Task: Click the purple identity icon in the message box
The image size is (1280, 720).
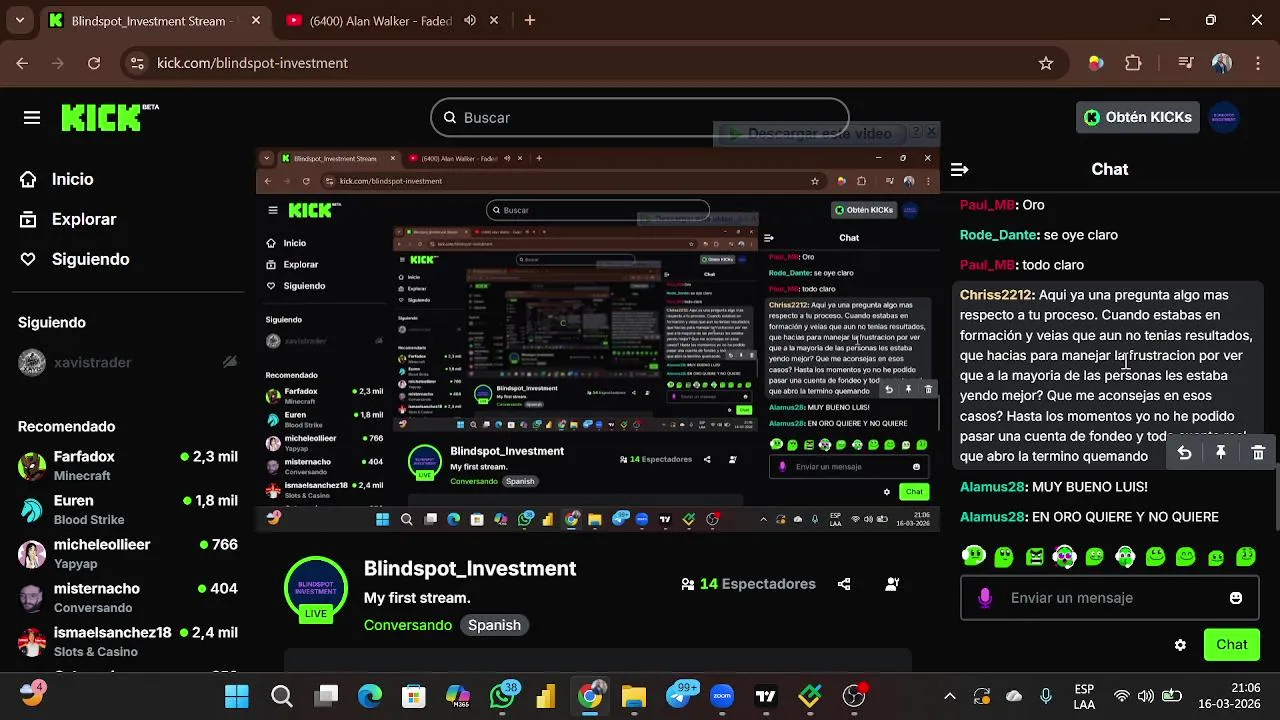Action: 985,598
